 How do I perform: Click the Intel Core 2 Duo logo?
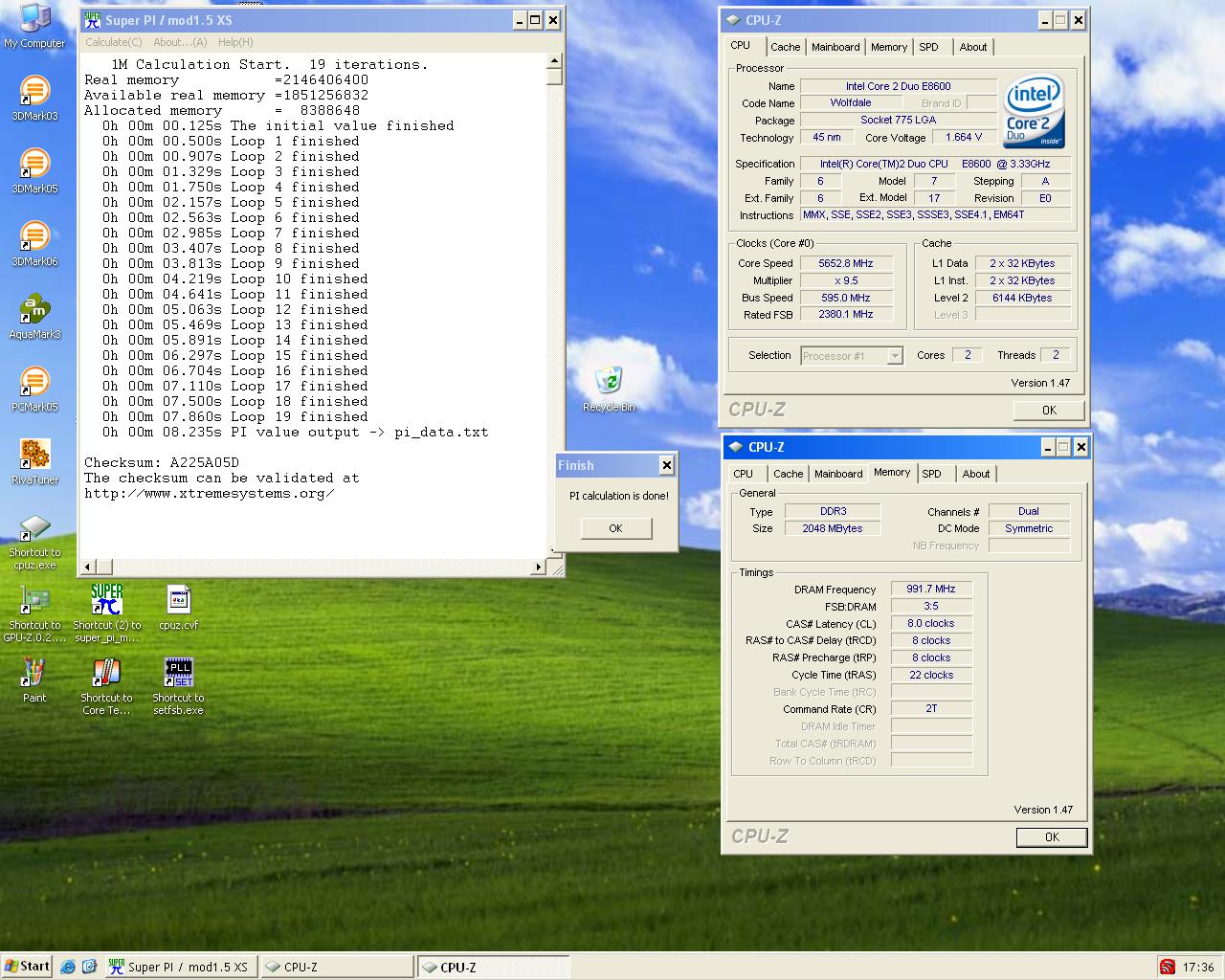[1035, 112]
